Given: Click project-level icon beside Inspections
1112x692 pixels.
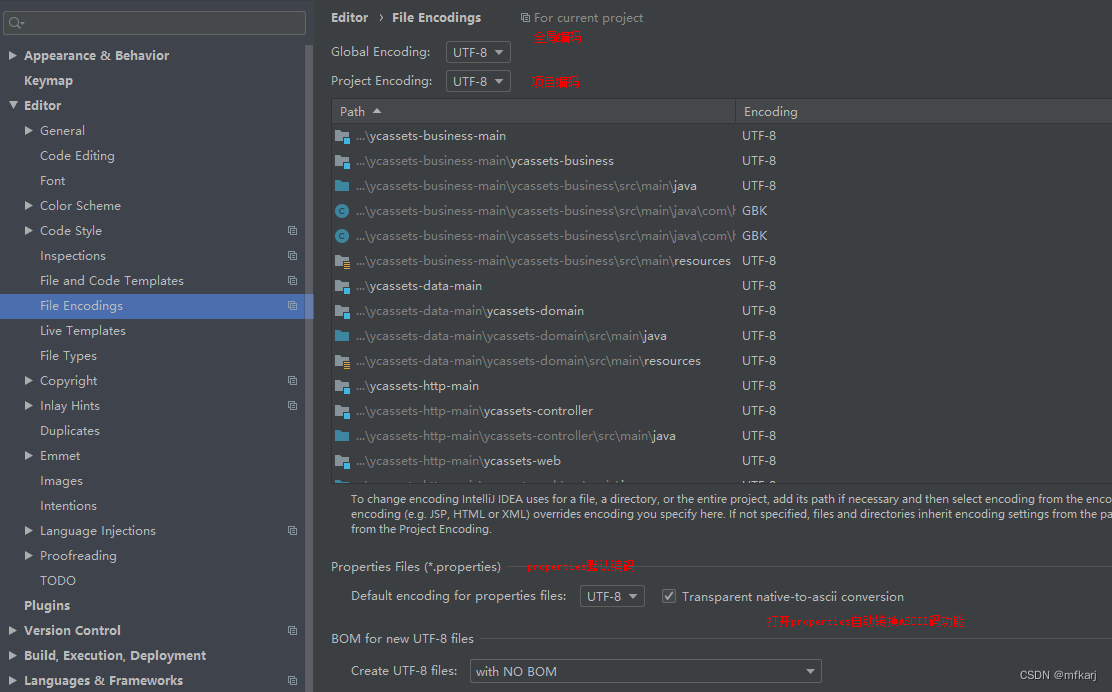Looking at the screenshot, I should click(292, 255).
